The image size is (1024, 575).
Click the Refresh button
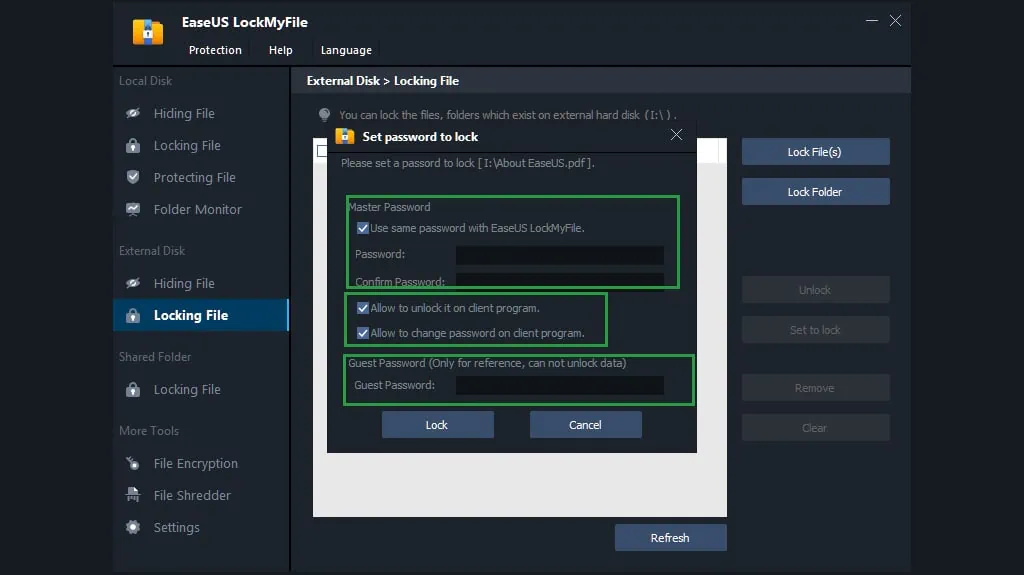click(x=670, y=538)
